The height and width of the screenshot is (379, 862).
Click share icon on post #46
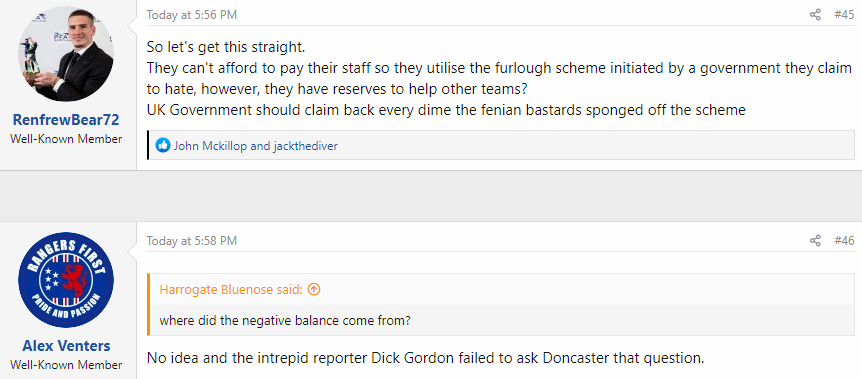coord(815,240)
